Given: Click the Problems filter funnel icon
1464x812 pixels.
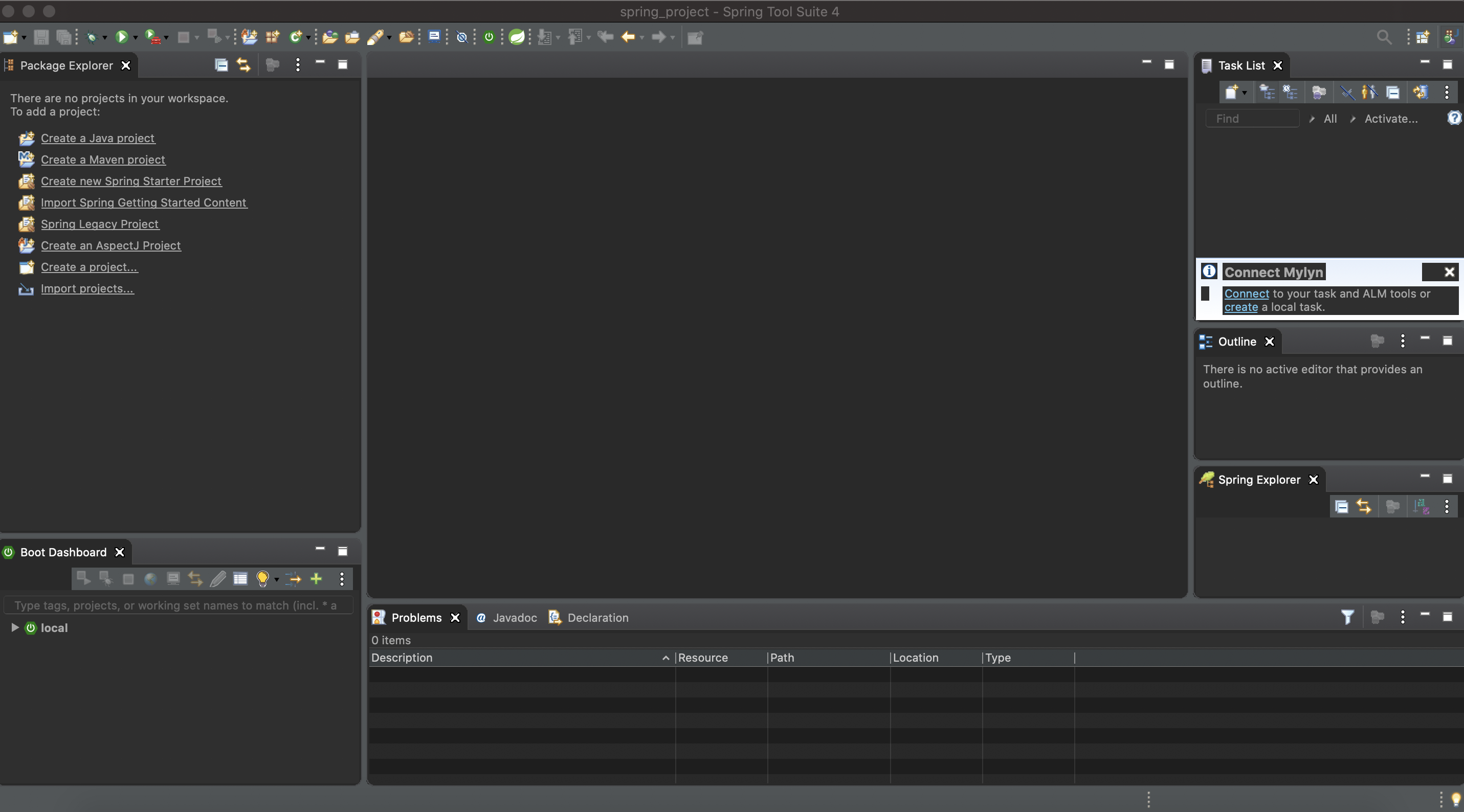Looking at the screenshot, I should tap(1347, 617).
